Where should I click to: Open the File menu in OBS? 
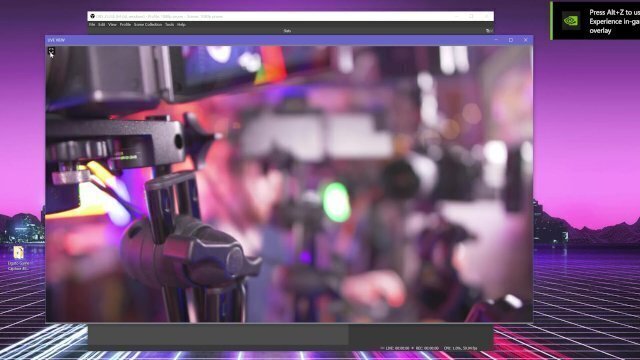tap(92, 24)
